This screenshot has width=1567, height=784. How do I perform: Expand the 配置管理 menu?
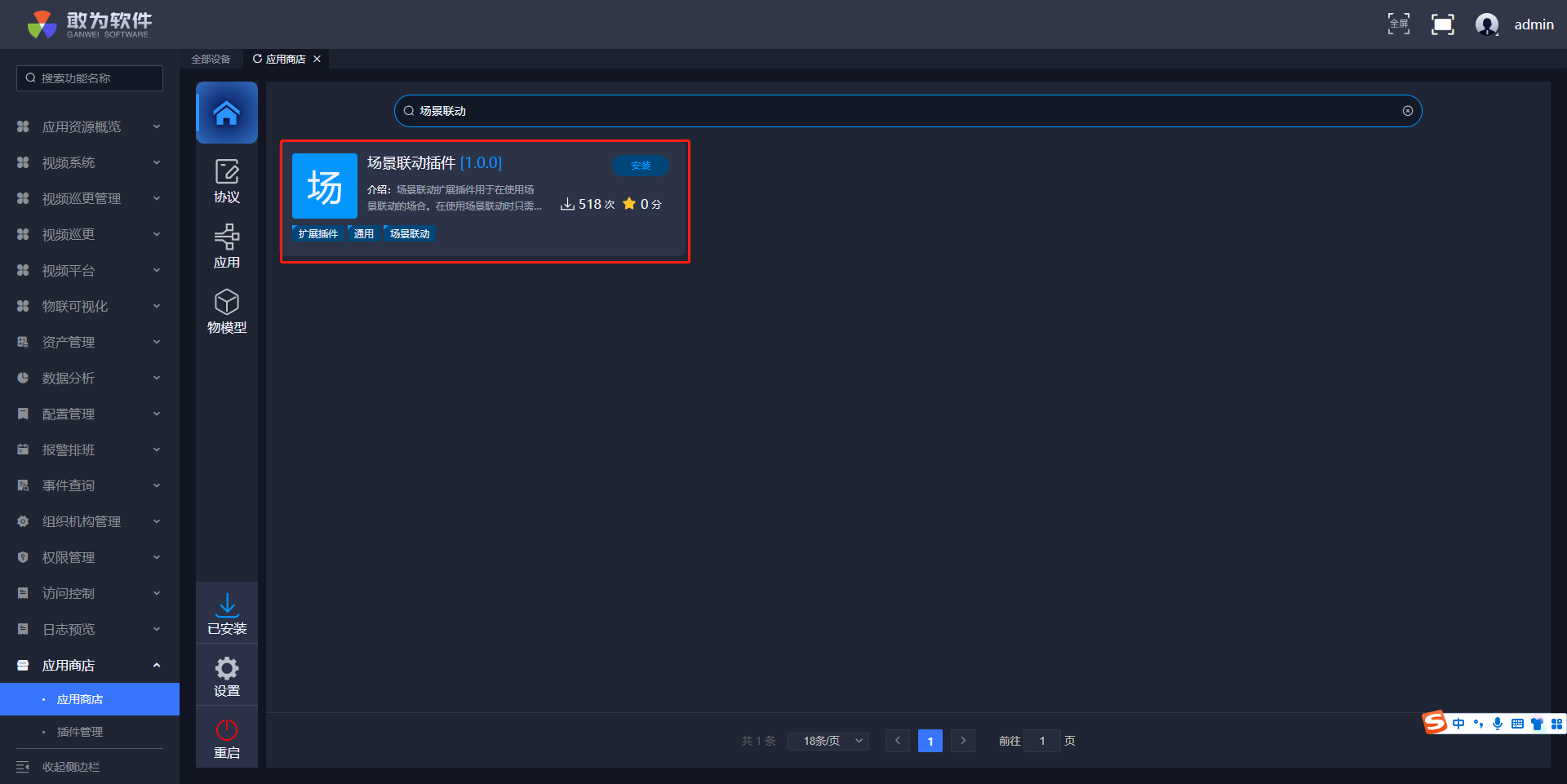point(90,414)
